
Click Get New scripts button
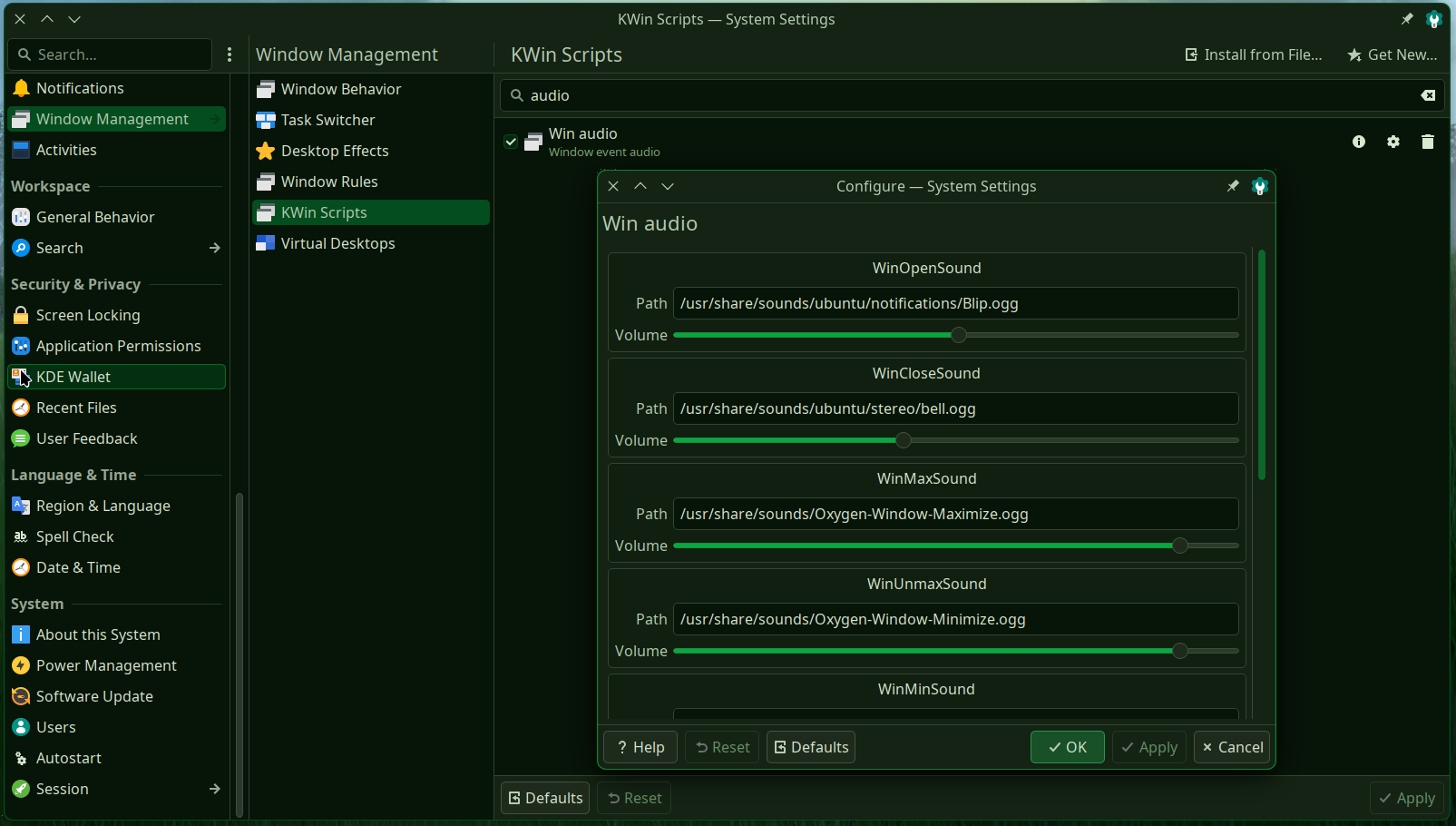tap(1392, 54)
